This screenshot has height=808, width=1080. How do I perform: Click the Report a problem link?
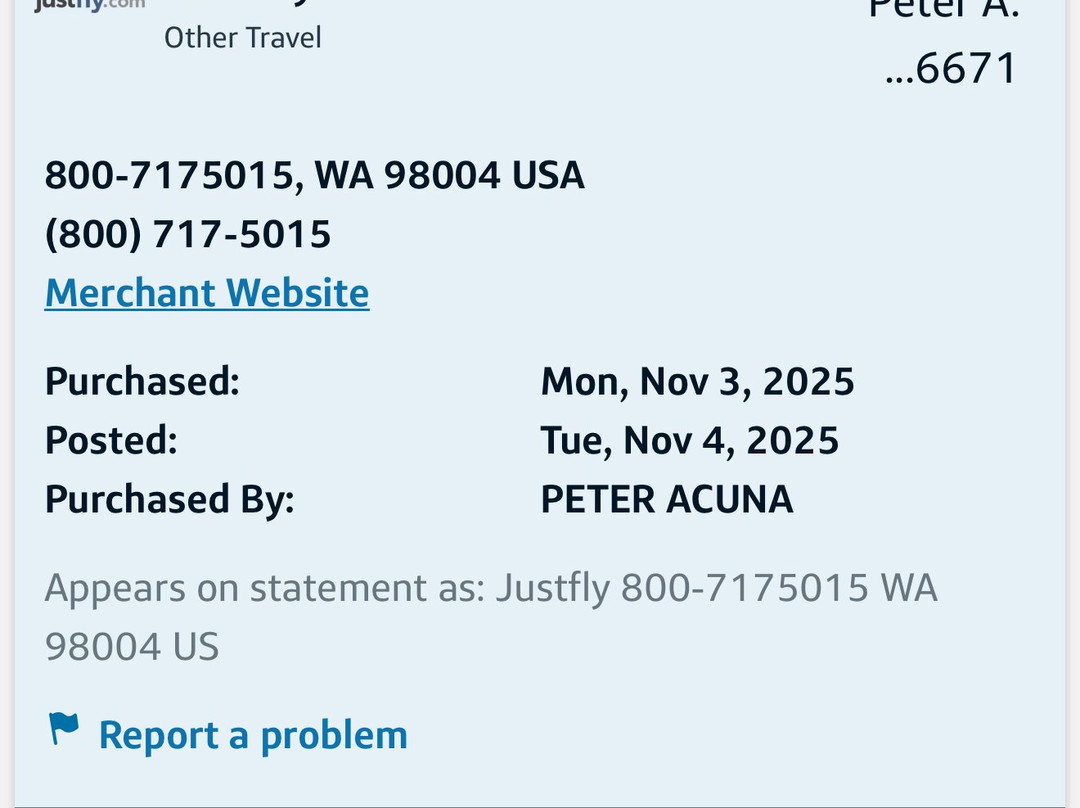(252, 735)
